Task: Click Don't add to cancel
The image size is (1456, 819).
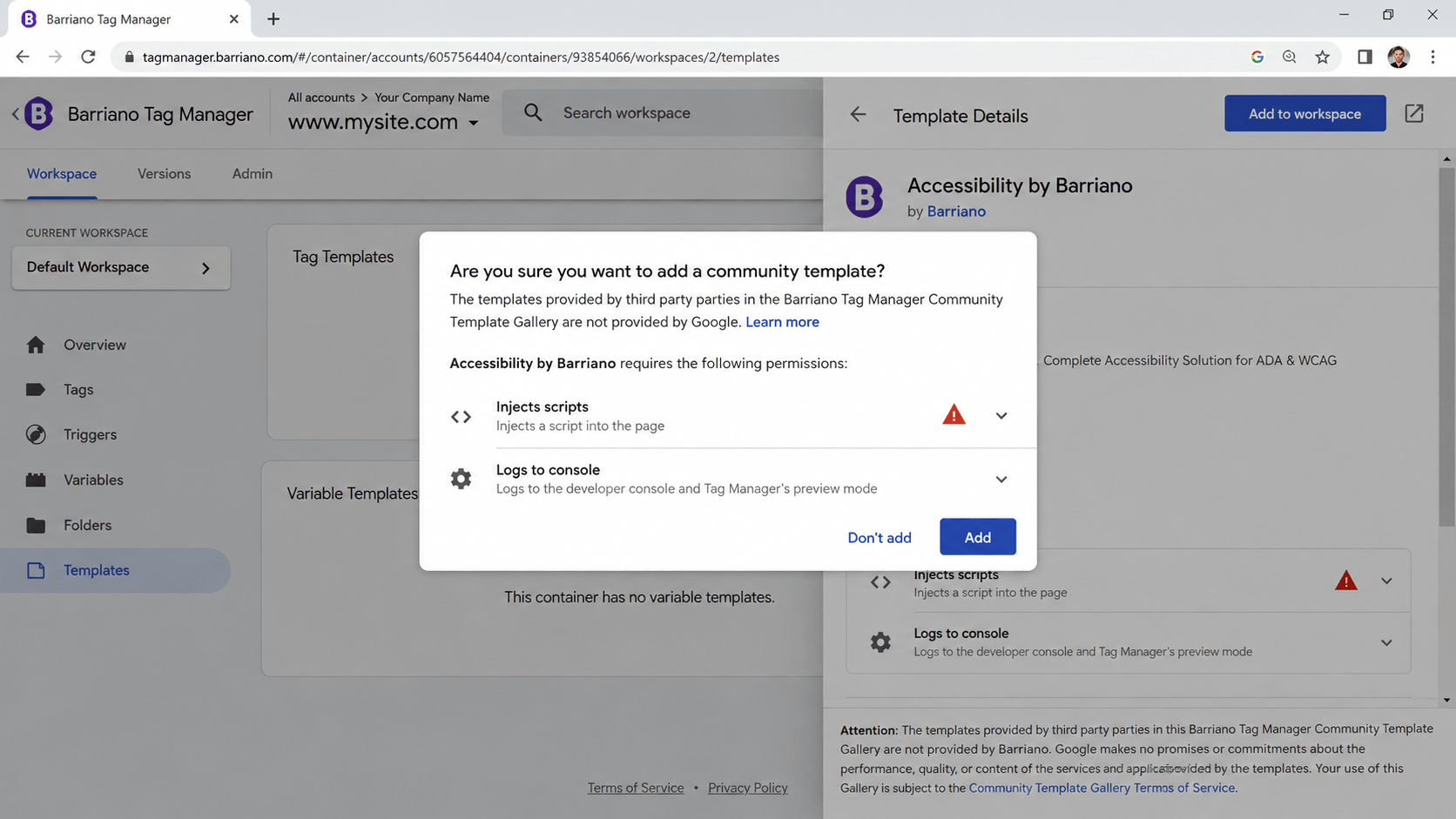Action: [880, 537]
